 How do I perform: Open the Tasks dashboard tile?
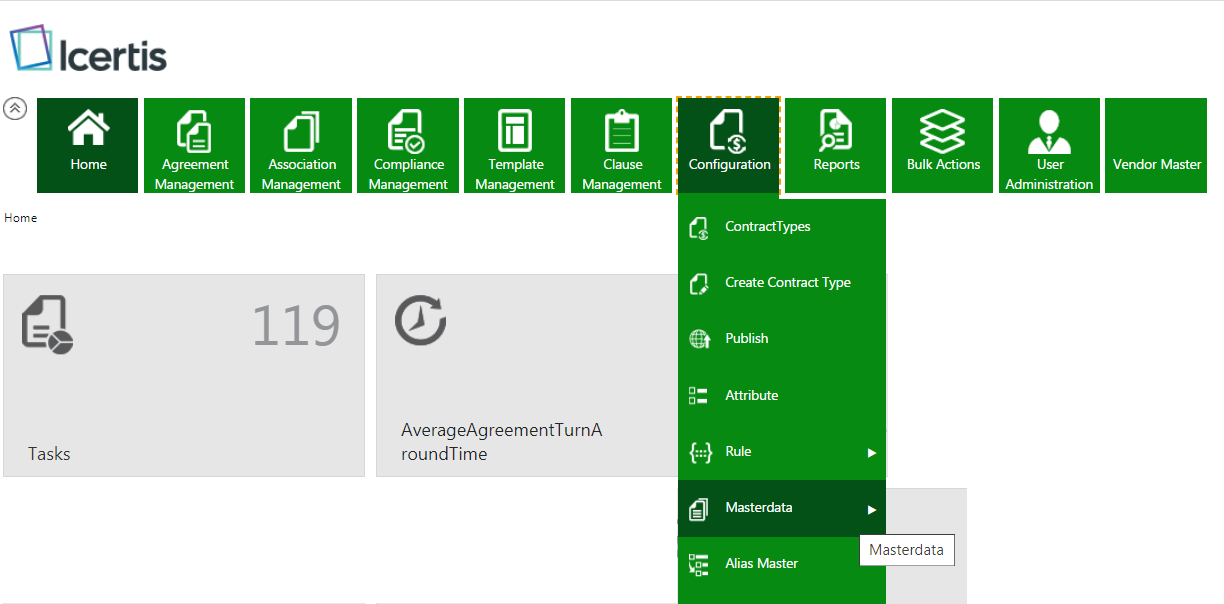pos(184,375)
